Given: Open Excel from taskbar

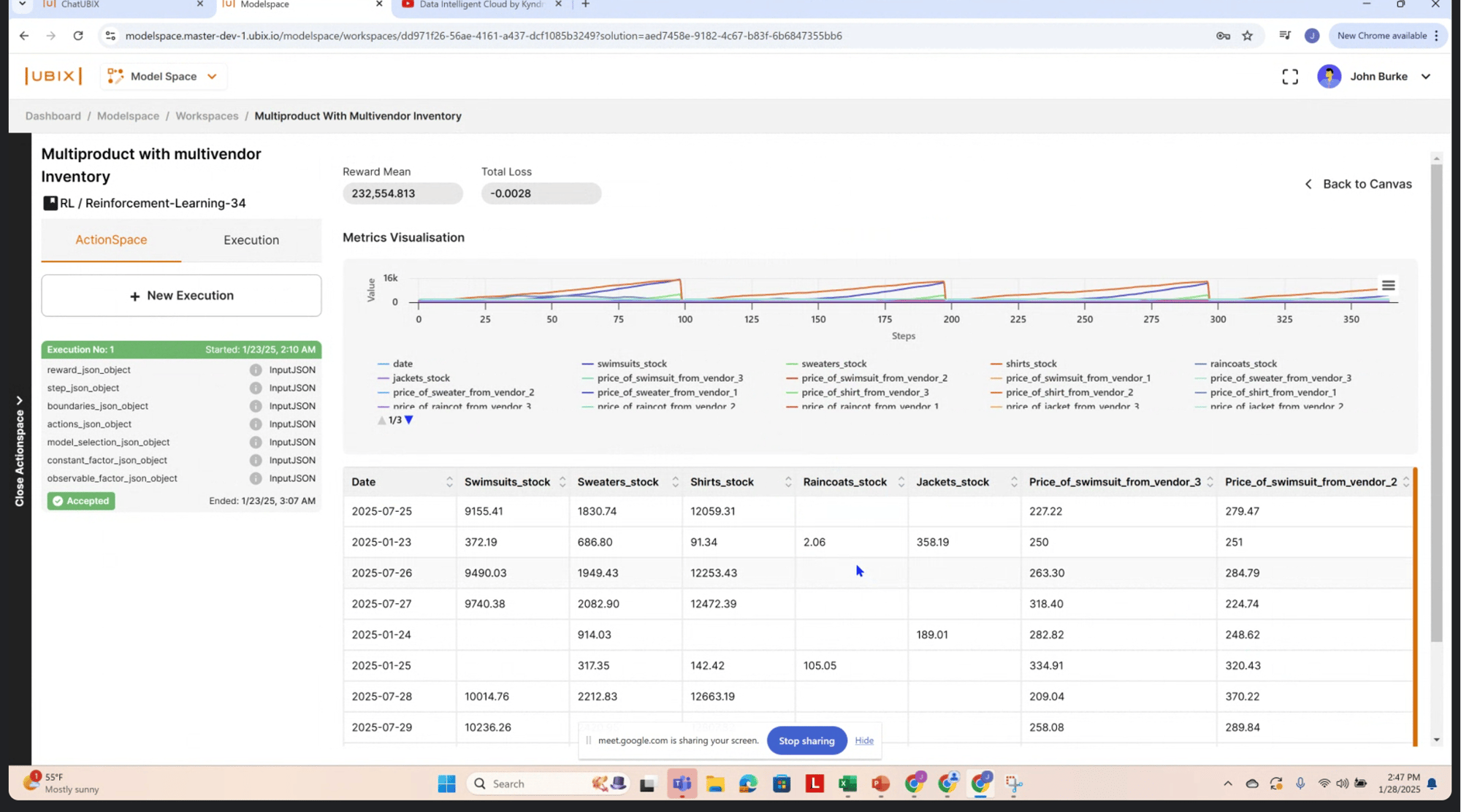Looking at the screenshot, I should (x=847, y=784).
